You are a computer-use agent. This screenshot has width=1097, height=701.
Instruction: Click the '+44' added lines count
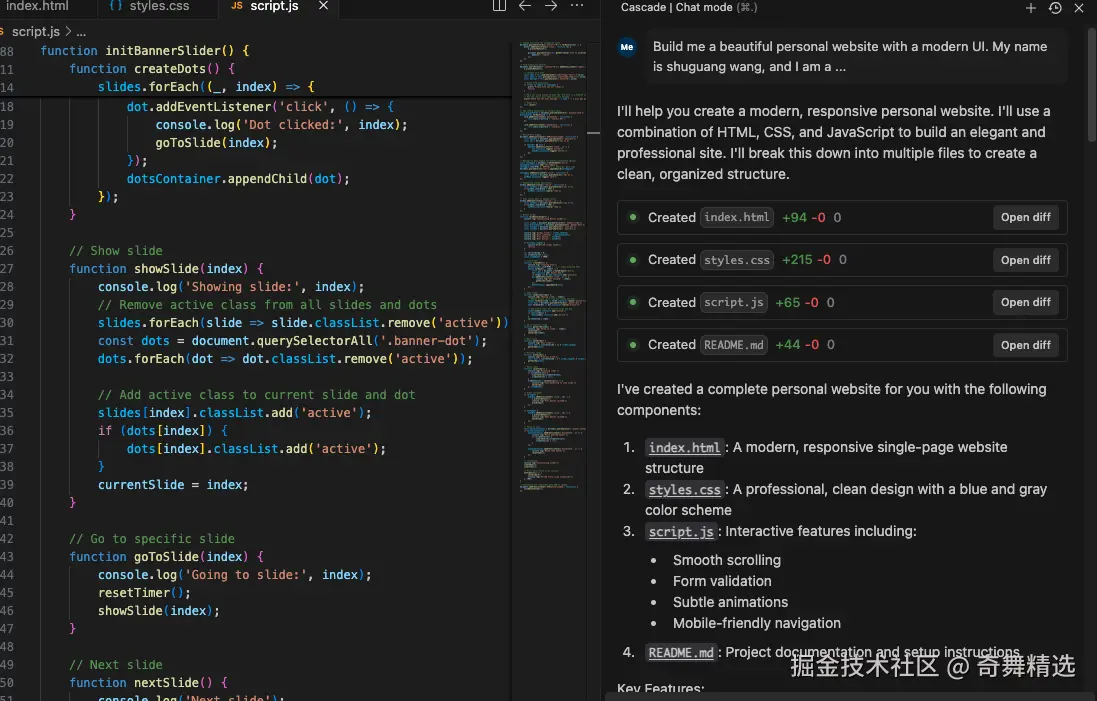click(x=788, y=345)
